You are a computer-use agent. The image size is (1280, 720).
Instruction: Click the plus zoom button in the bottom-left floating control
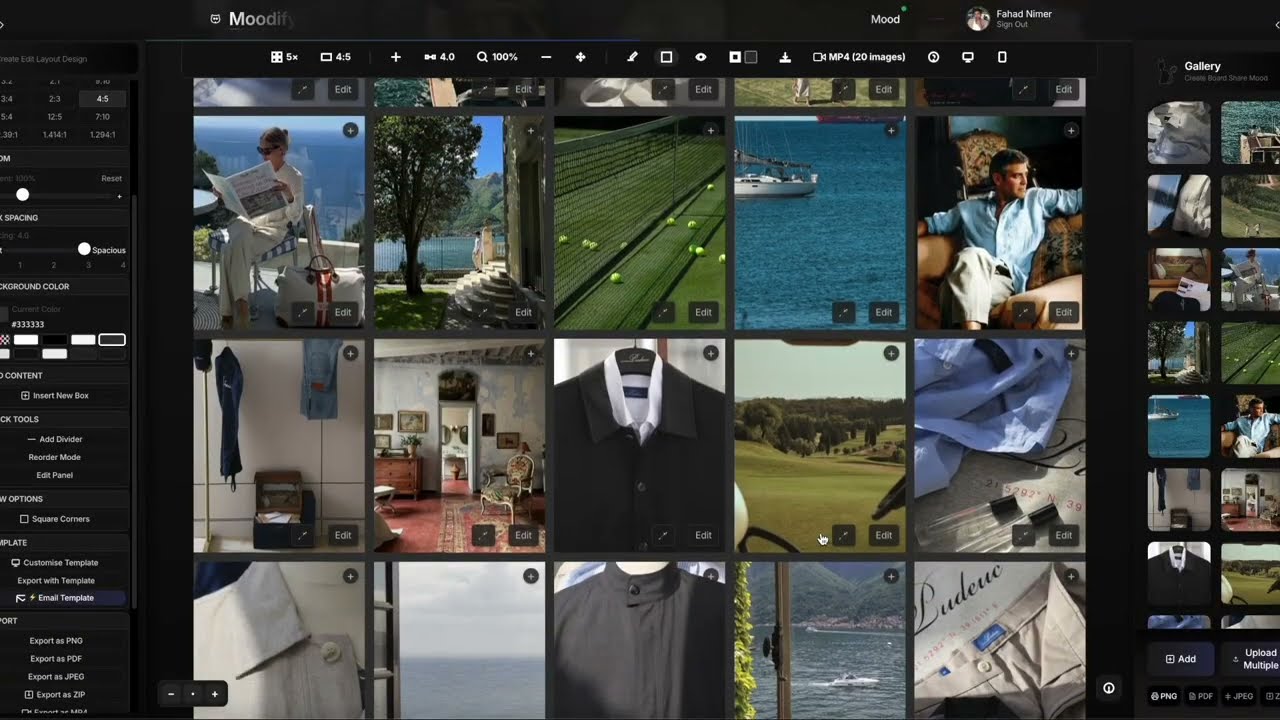point(214,694)
